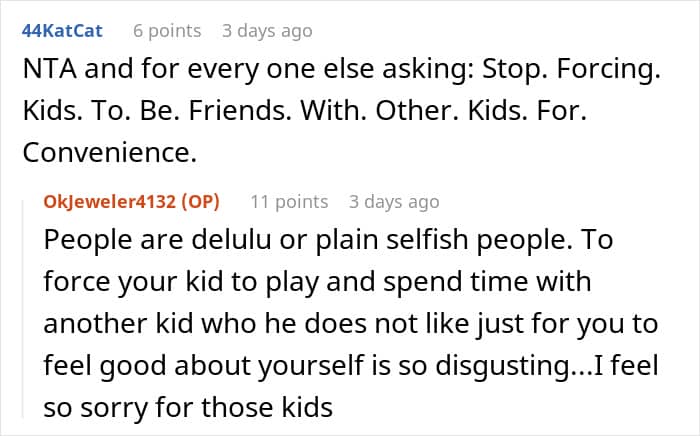Click the timestamp on 44KatCat's comment
The image size is (700, 436).
267,31
